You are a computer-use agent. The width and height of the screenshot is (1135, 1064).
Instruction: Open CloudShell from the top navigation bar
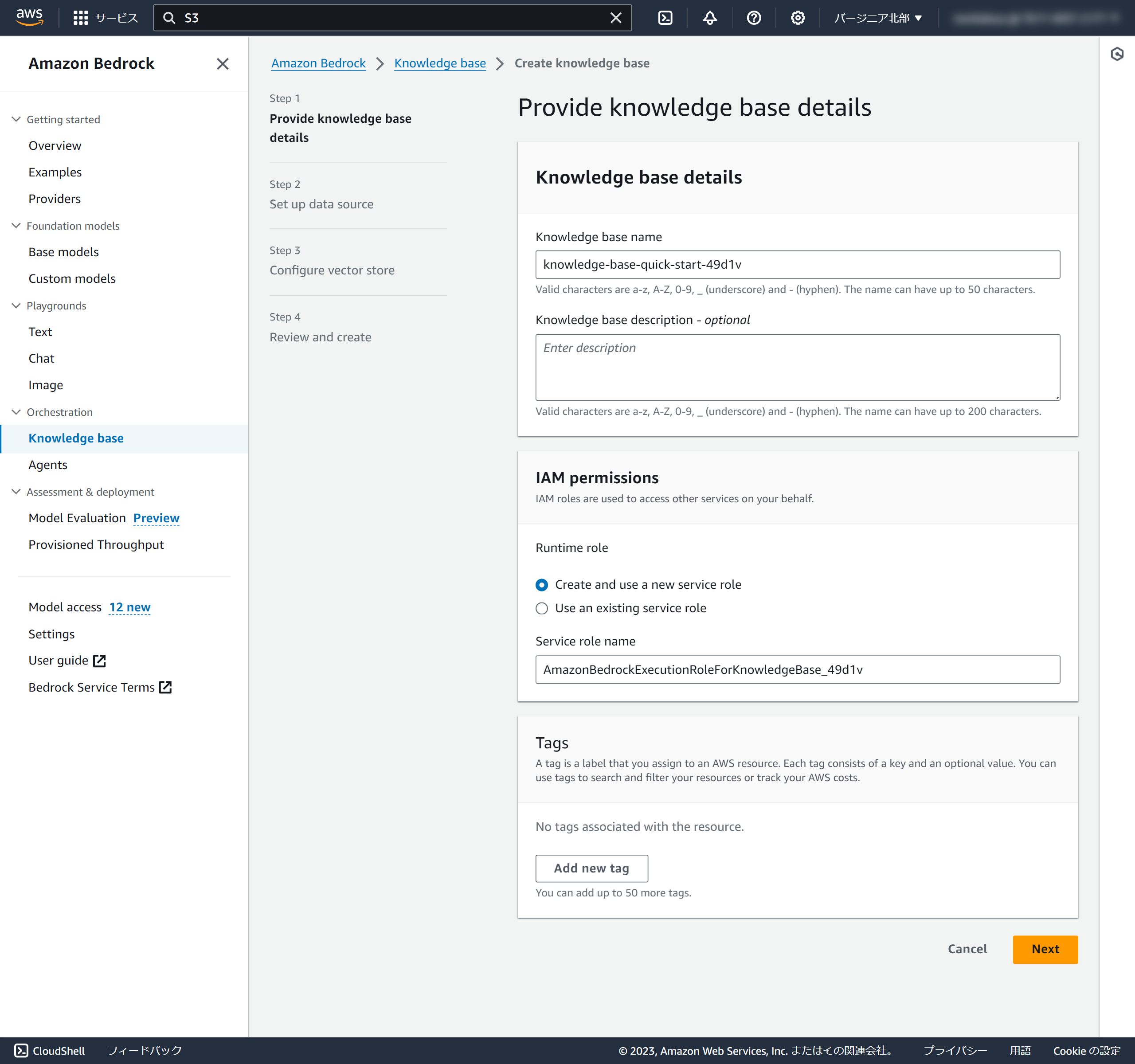tap(665, 18)
